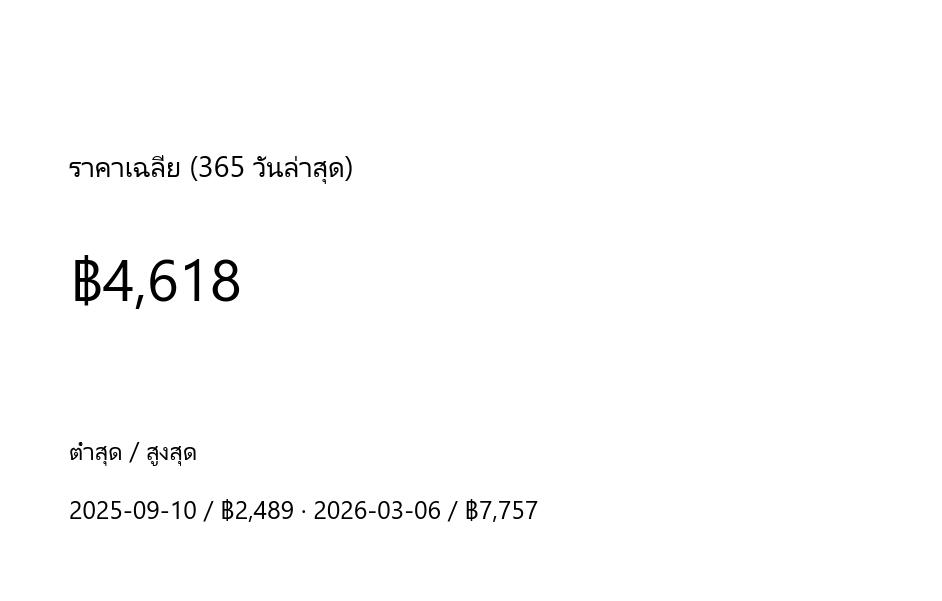Click the large 4,618 average price

pyautogui.click(x=172, y=281)
